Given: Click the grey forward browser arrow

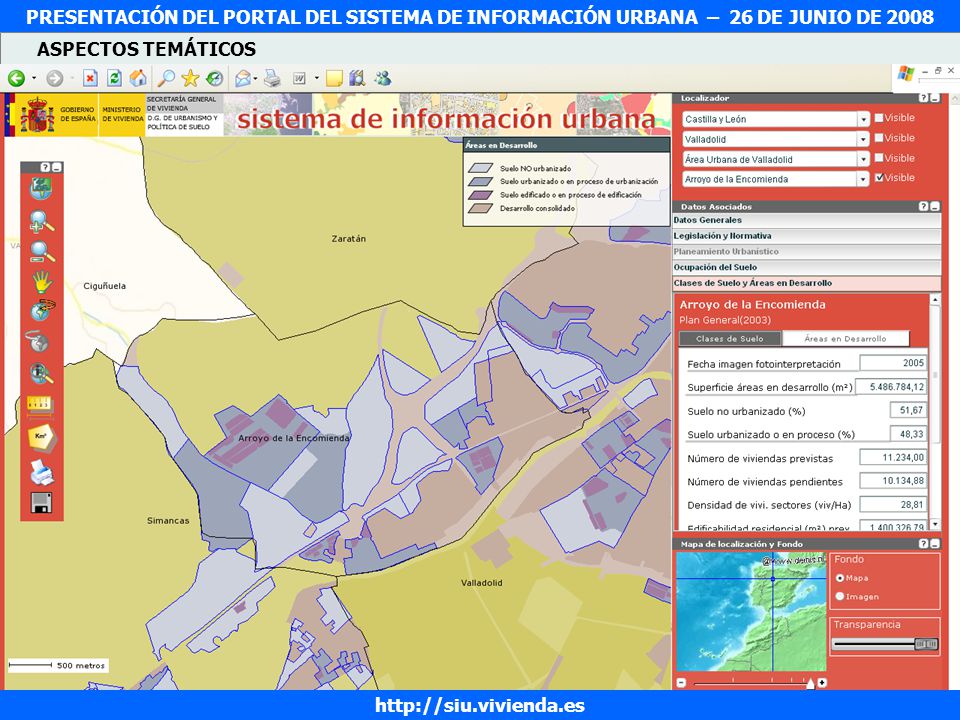Looking at the screenshot, I should coord(54,78).
